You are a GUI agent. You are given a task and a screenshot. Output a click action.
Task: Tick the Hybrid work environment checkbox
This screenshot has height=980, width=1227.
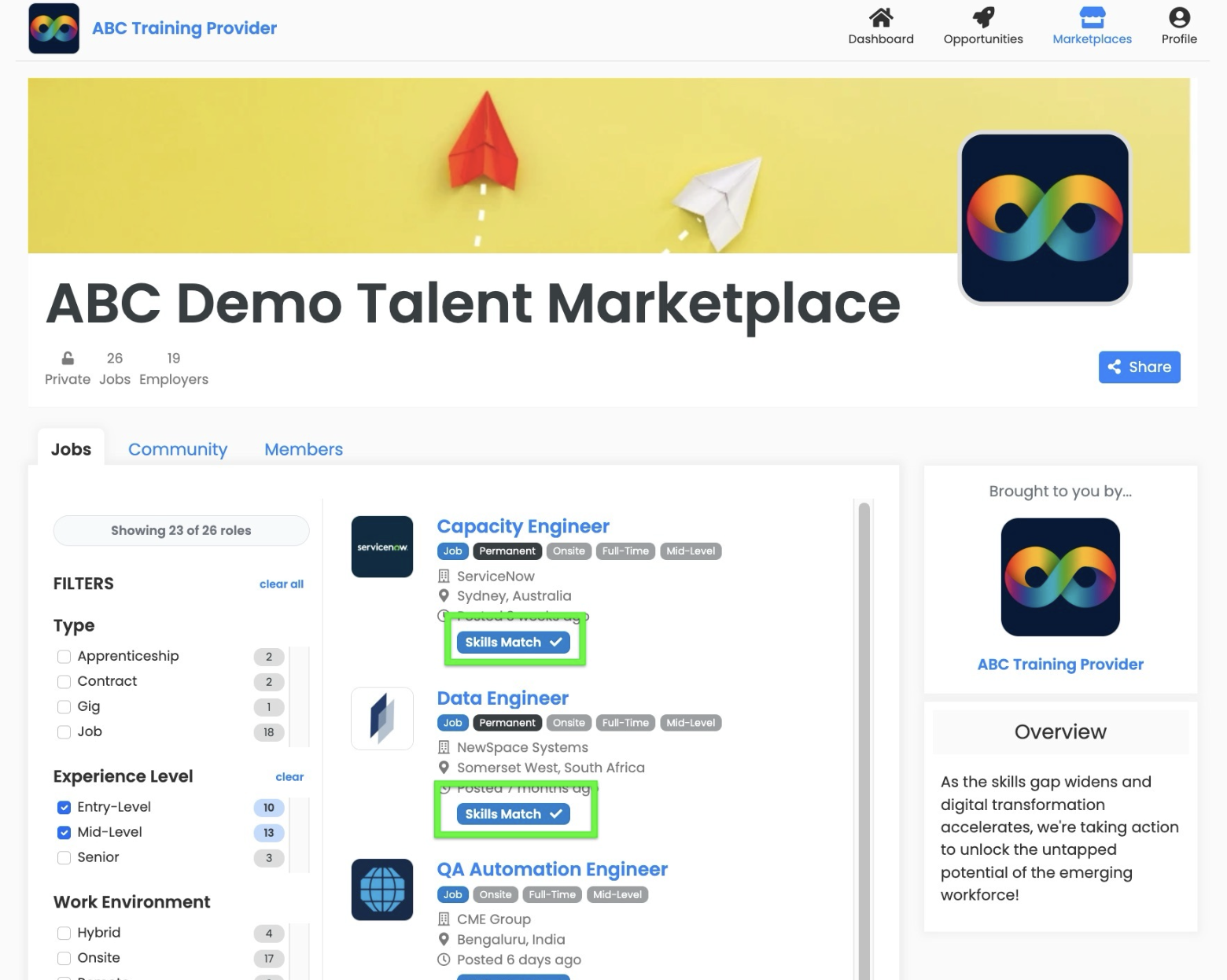point(64,933)
